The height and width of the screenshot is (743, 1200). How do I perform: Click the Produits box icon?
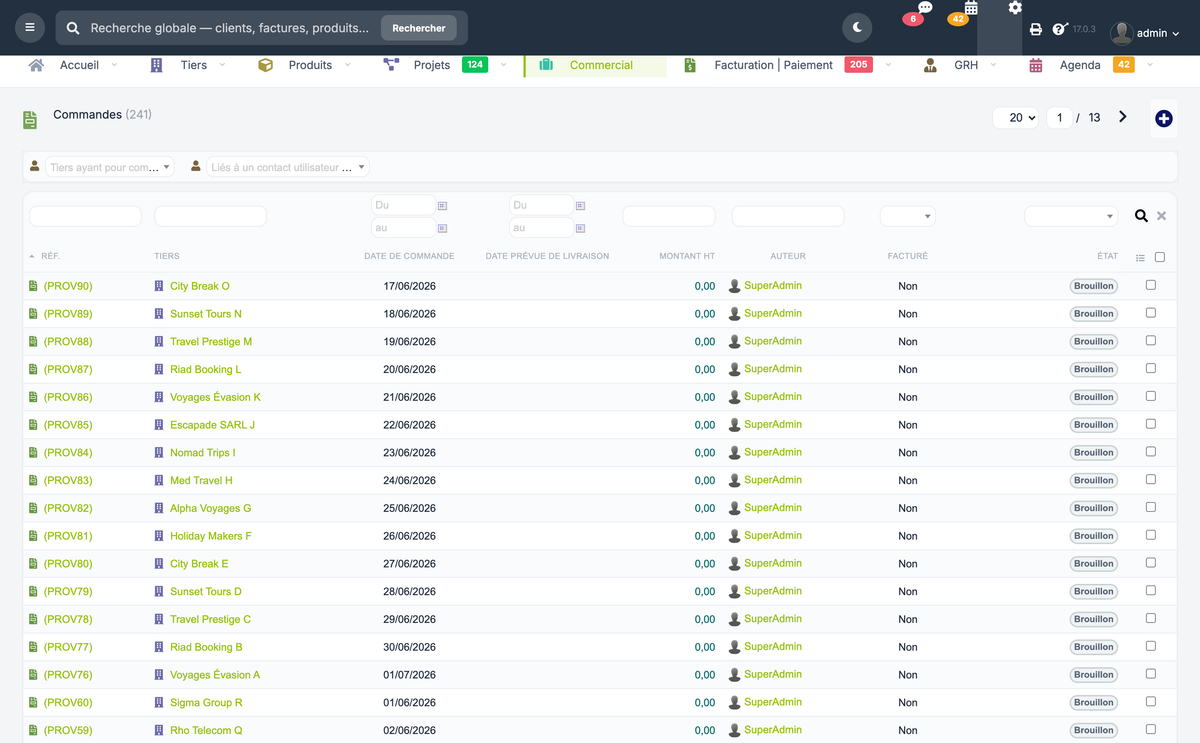[x=265, y=65]
